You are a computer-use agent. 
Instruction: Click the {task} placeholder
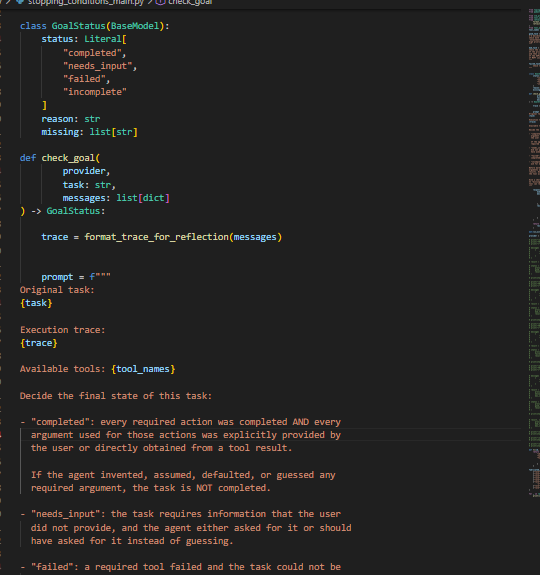point(36,303)
